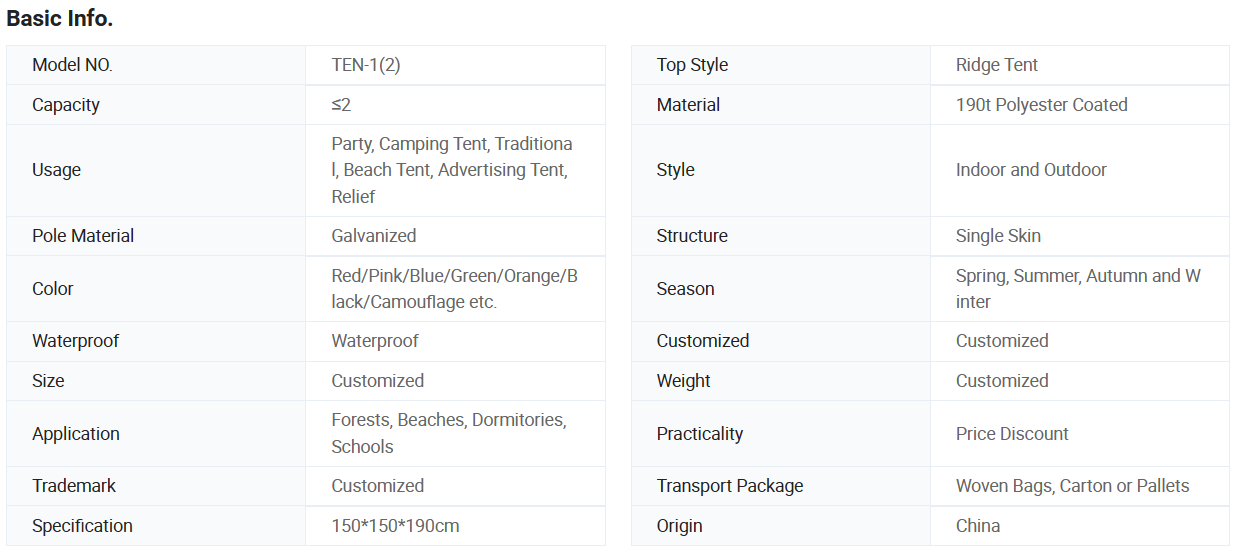Select the 150*150*190cm specification value

tap(395, 526)
